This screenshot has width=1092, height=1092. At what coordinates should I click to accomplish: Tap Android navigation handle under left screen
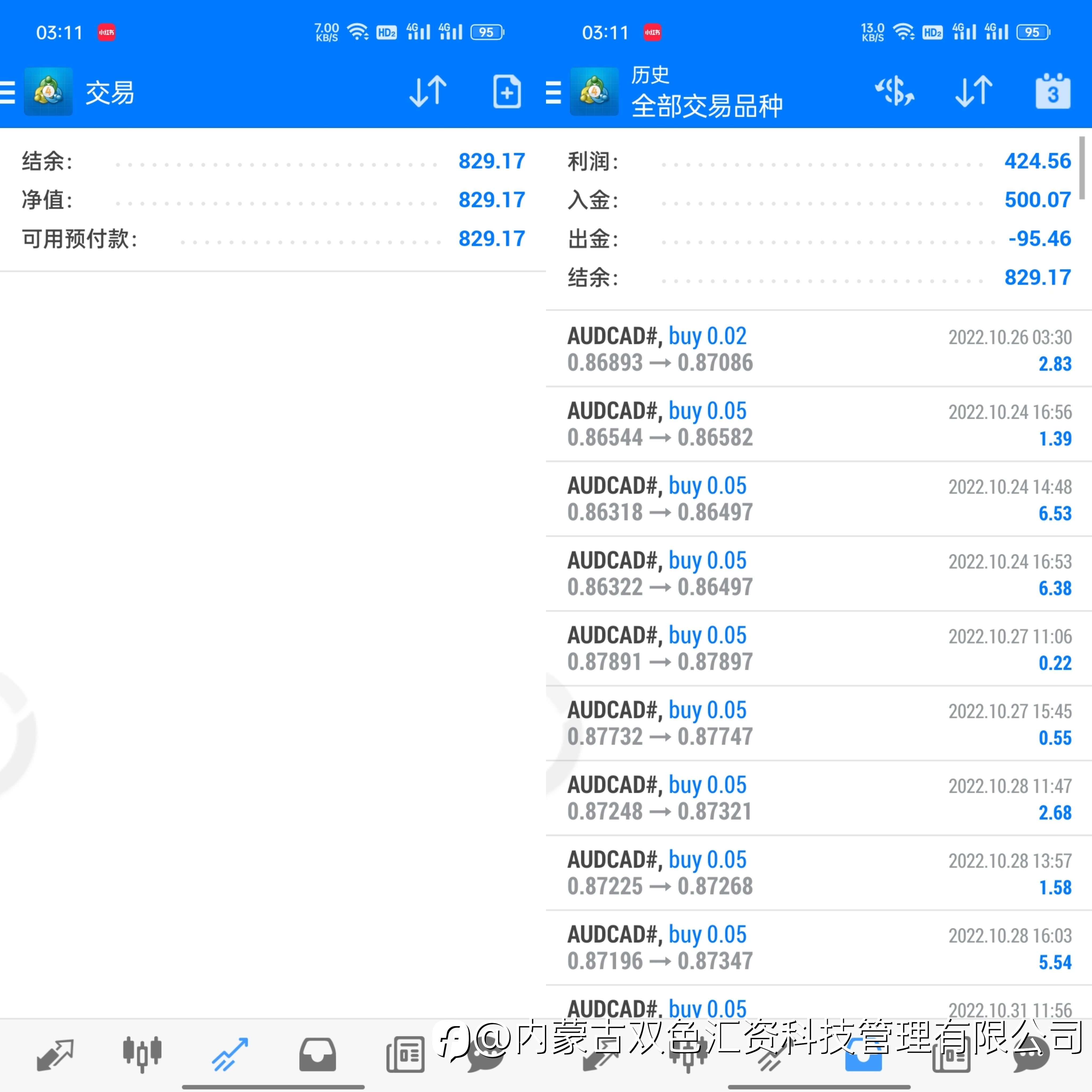(x=273, y=1086)
